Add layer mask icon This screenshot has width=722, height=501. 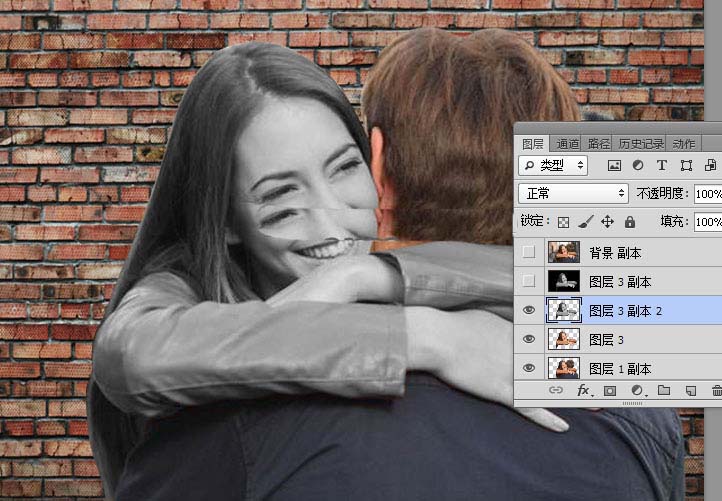tap(610, 391)
